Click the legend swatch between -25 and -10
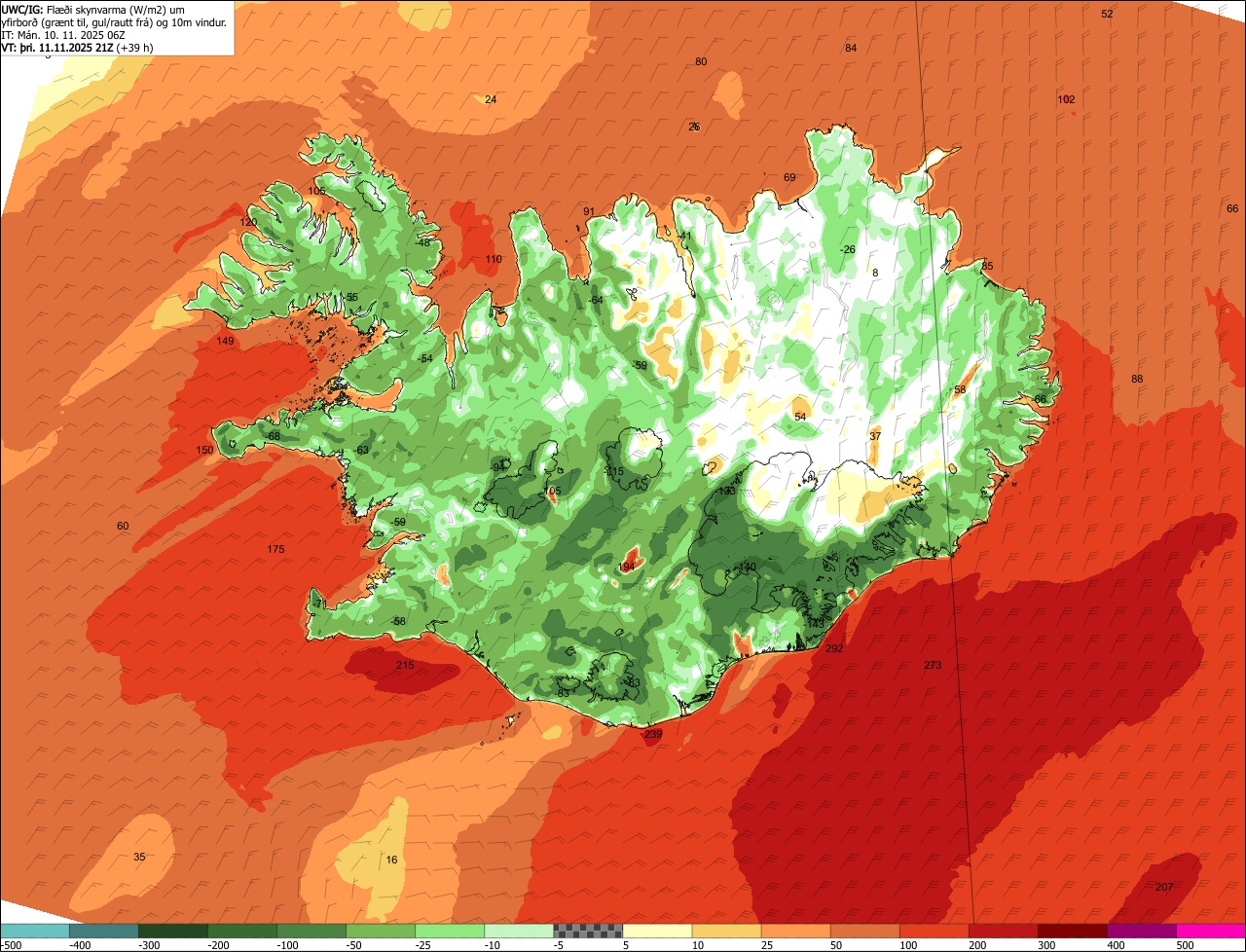 point(450,931)
